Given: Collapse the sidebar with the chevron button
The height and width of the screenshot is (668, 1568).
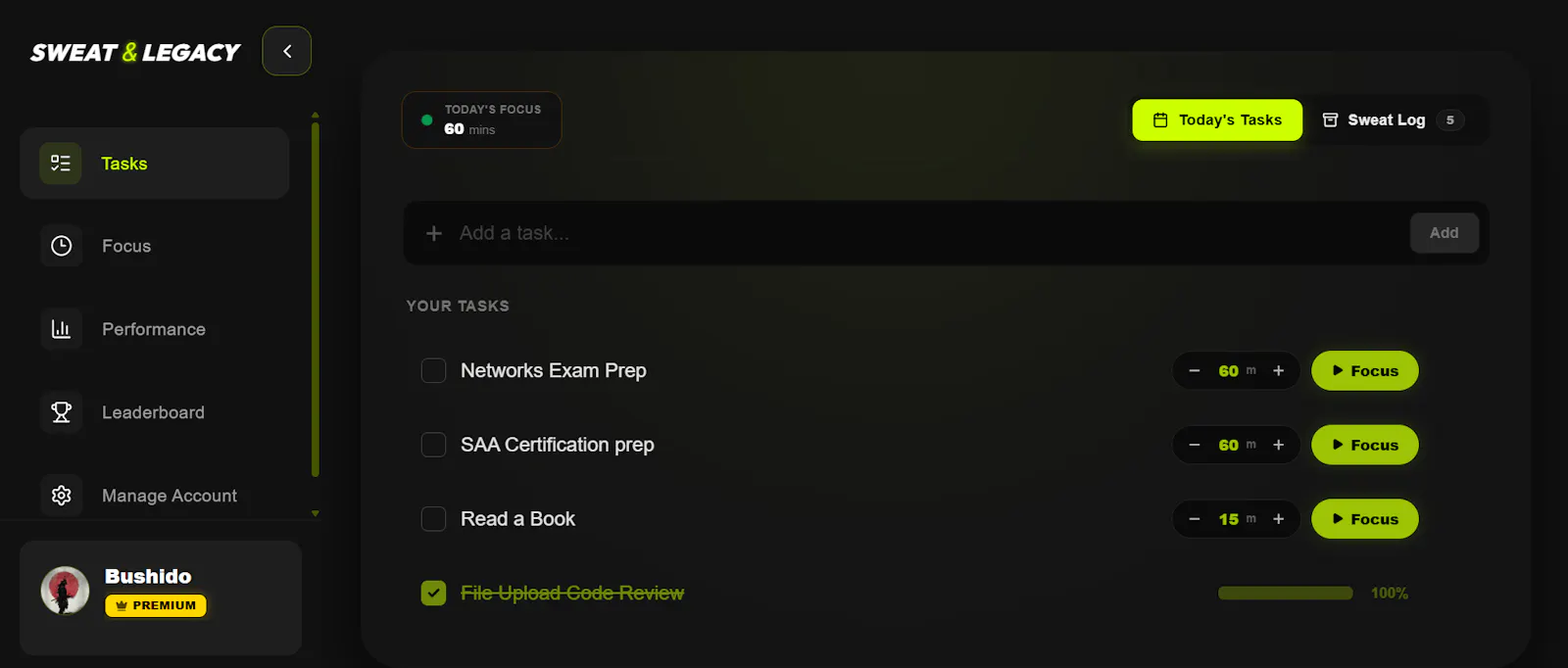Looking at the screenshot, I should (287, 51).
